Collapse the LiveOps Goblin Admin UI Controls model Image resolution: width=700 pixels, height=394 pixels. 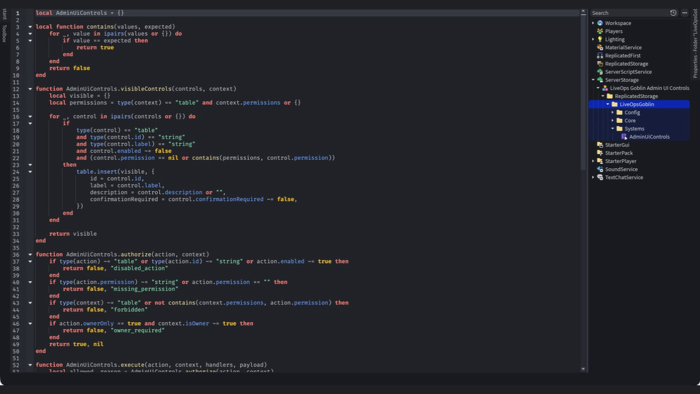pos(598,88)
